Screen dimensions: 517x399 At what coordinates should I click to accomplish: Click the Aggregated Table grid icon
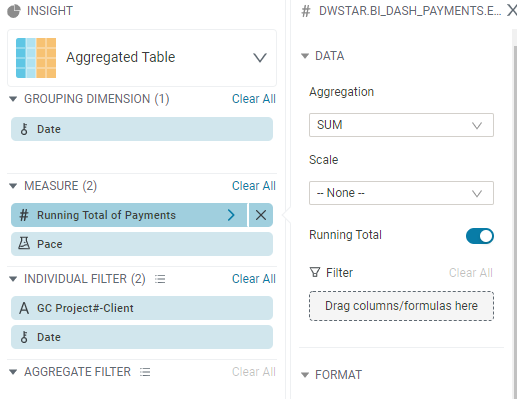pos(36,58)
